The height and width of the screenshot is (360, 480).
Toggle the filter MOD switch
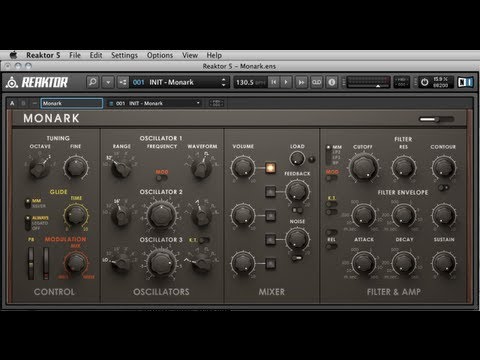pyautogui.click(x=331, y=178)
